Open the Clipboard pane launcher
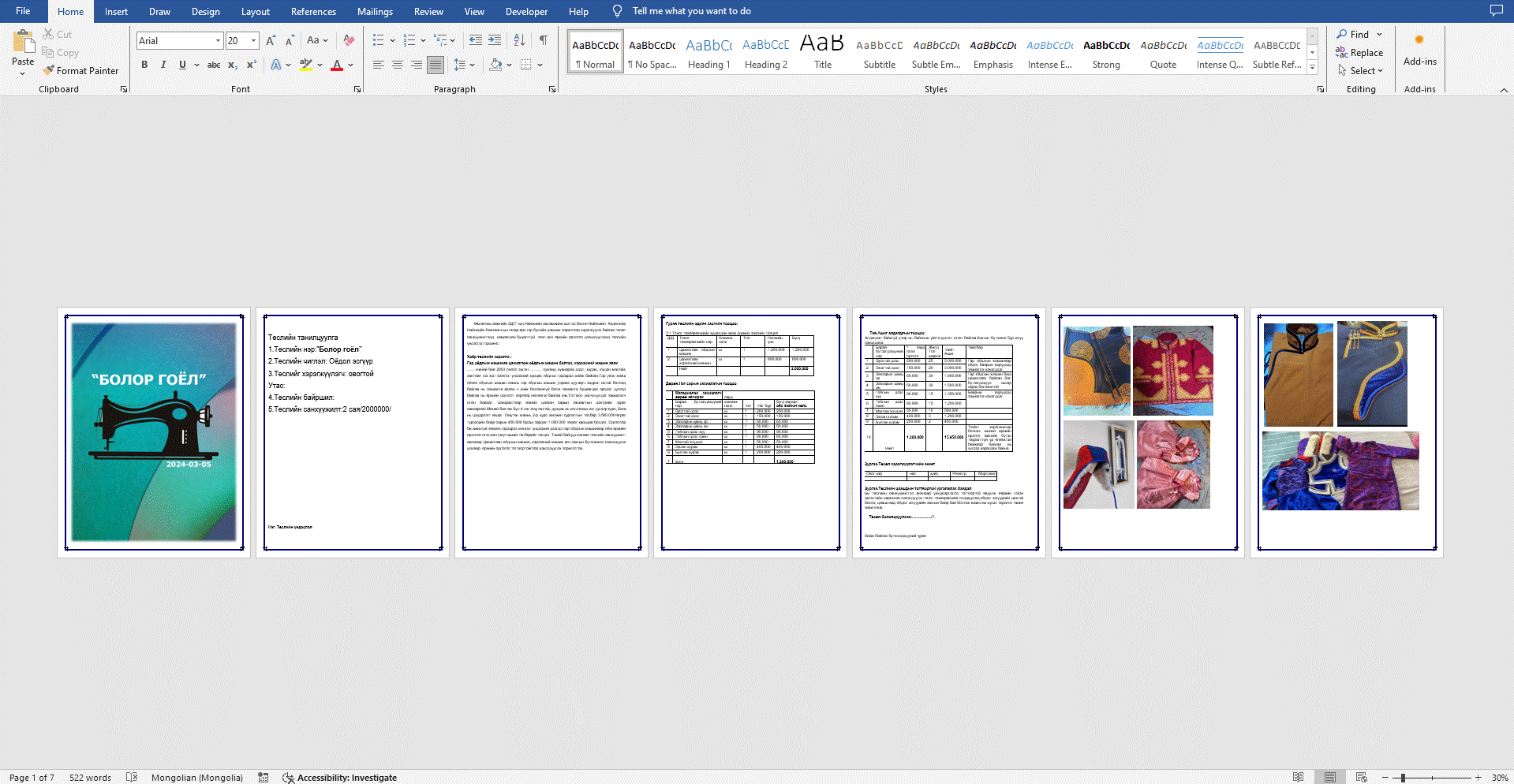This screenshot has height=784, width=1514. [x=124, y=89]
